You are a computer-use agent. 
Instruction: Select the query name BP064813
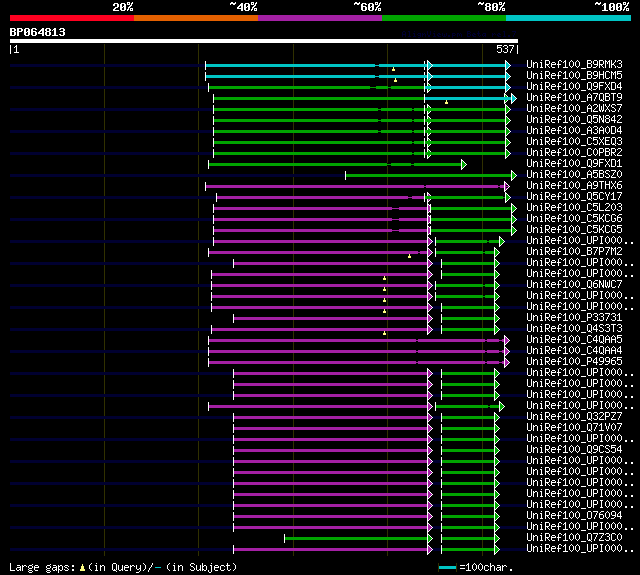[38, 32]
